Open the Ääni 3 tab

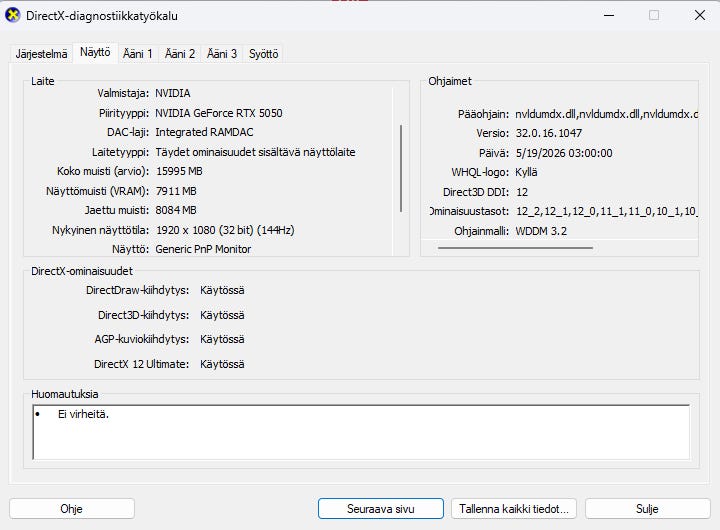click(x=222, y=54)
